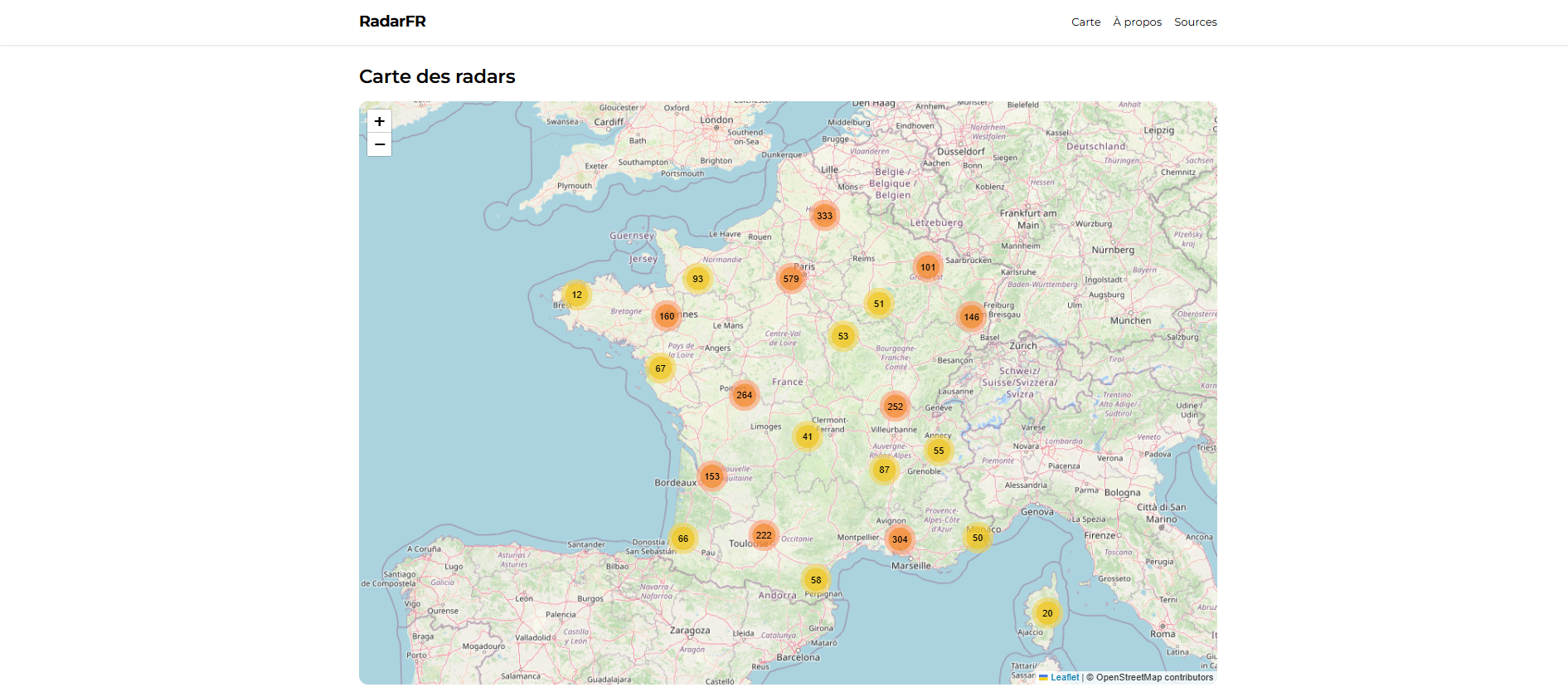Image resolution: width=1568 pixels, height=697 pixels.
Task: Expand the 67 radar cluster on Atlantic coast
Action: (660, 368)
